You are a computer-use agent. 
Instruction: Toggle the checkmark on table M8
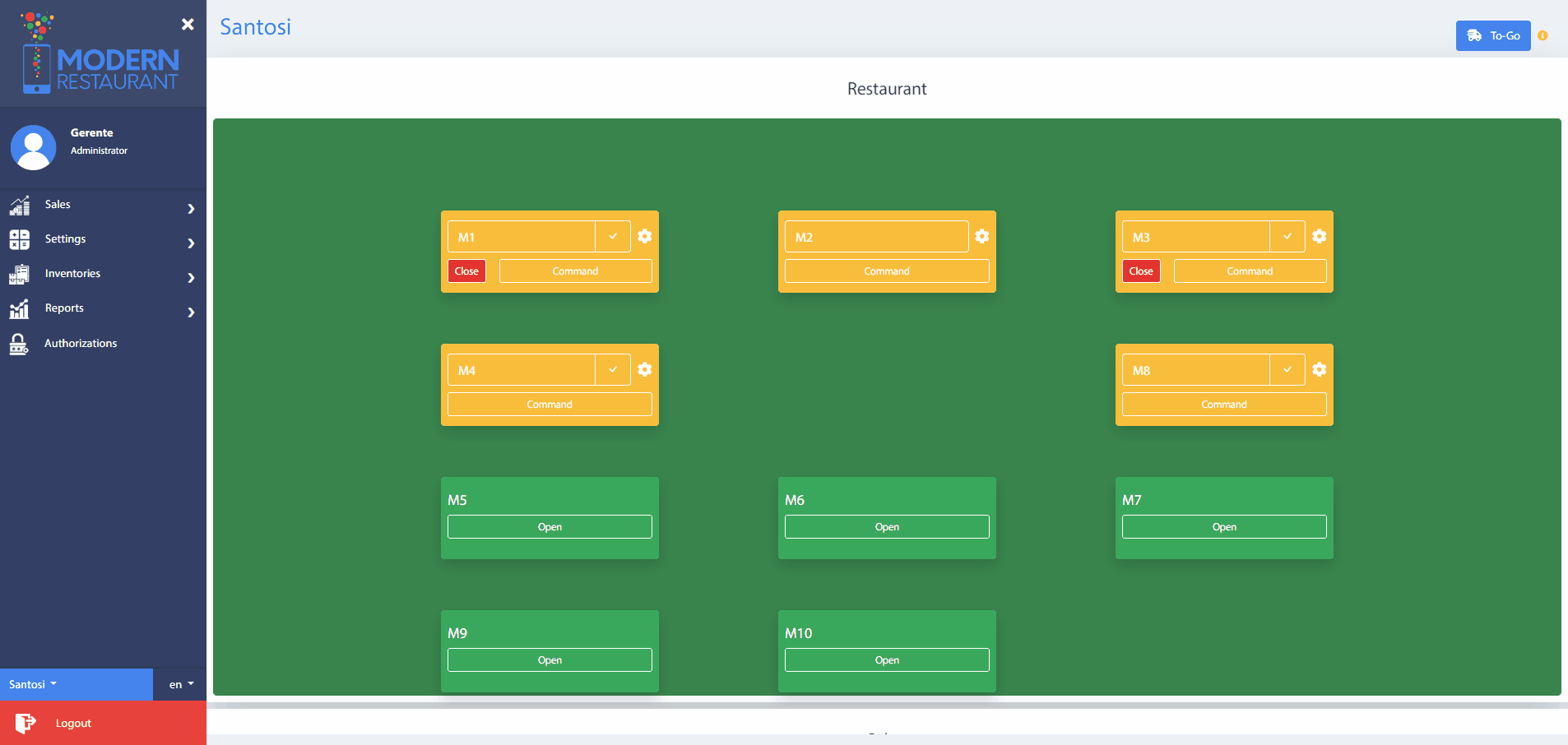pyautogui.click(x=1287, y=369)
